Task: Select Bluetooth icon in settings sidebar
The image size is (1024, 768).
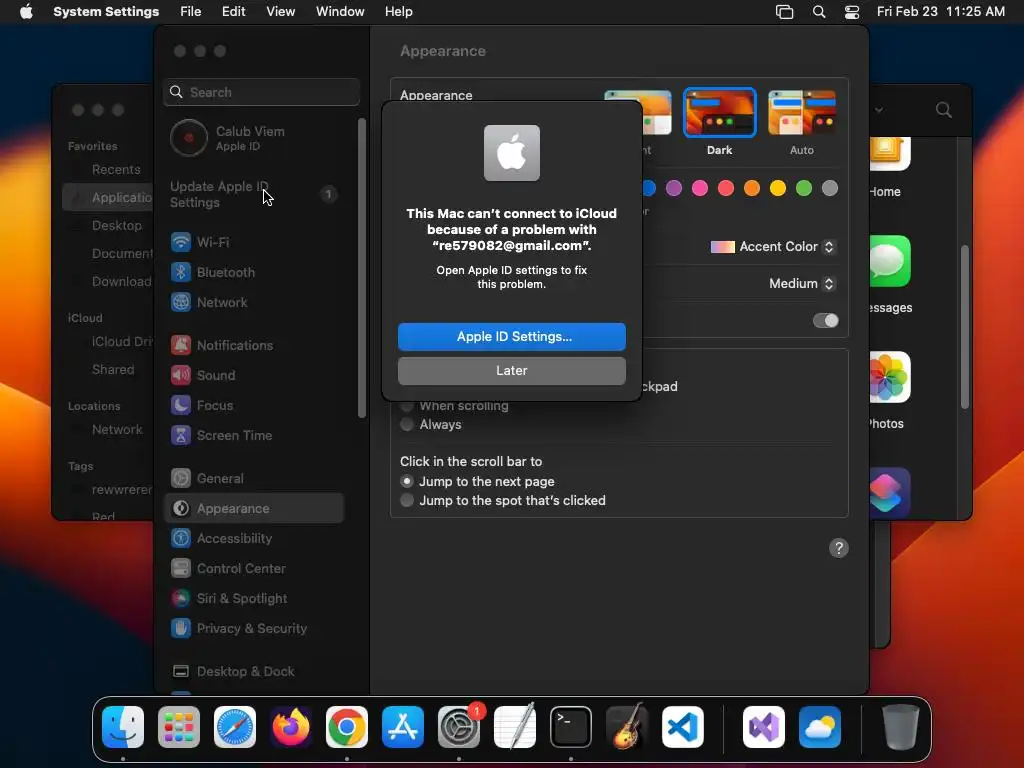Action: (181, 272)
